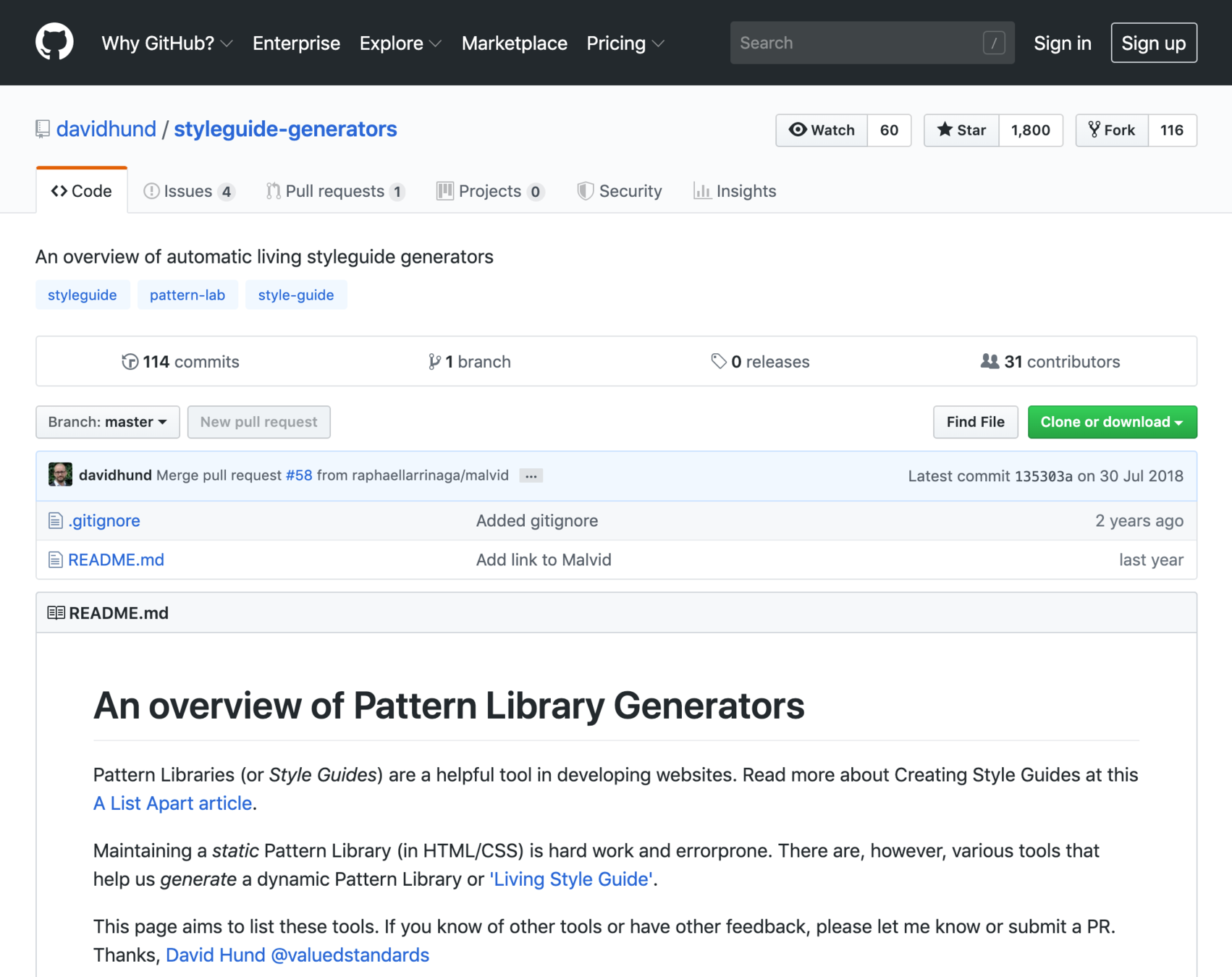
Task: Click the 'Add link to Malvid' commit message
Action: [x=544, y=560]
